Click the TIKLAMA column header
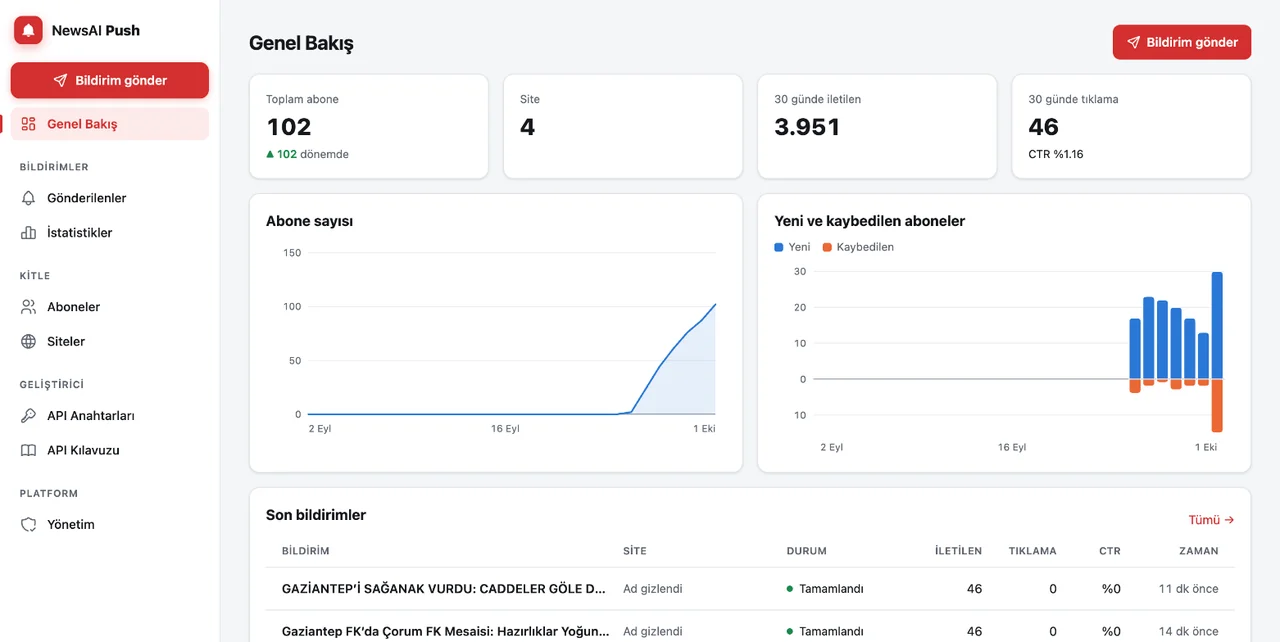The image size is (1280, 642). [1033, 551]
